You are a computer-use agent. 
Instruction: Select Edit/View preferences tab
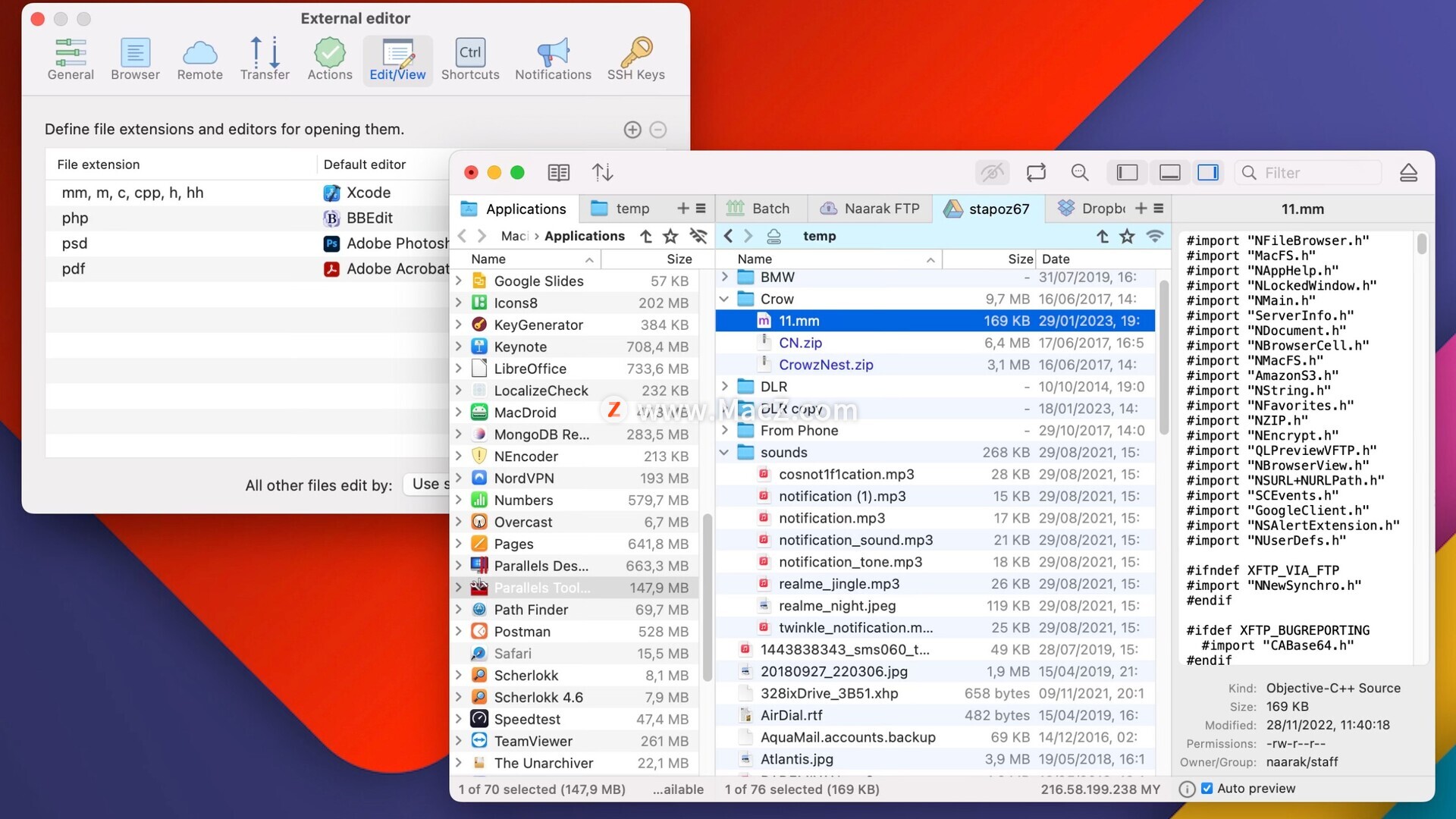pyautogui.click(x=397, y=59)
